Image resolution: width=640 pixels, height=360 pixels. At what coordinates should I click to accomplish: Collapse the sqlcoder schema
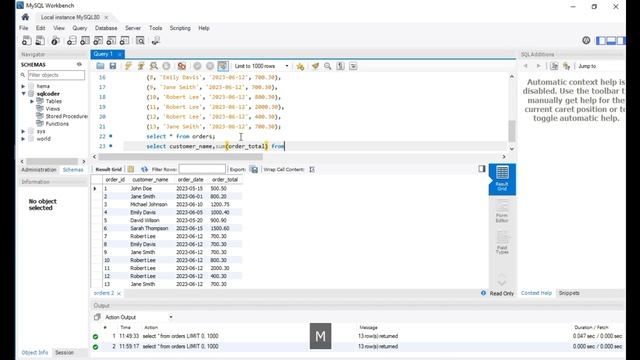pyautogui.click(x=23, y=94)
